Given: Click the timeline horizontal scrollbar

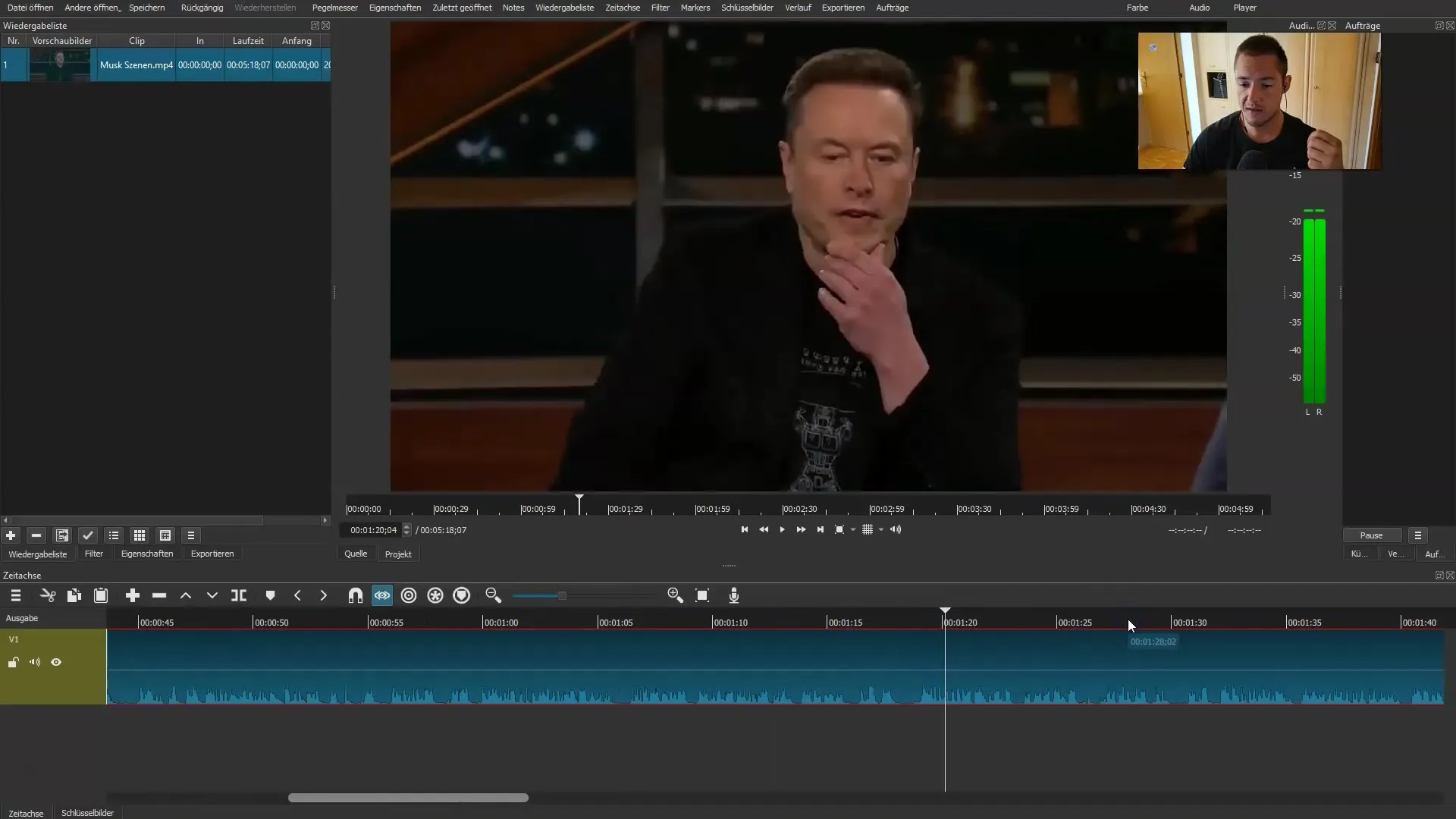Looking at the screenshot, I should coord(408,798).
